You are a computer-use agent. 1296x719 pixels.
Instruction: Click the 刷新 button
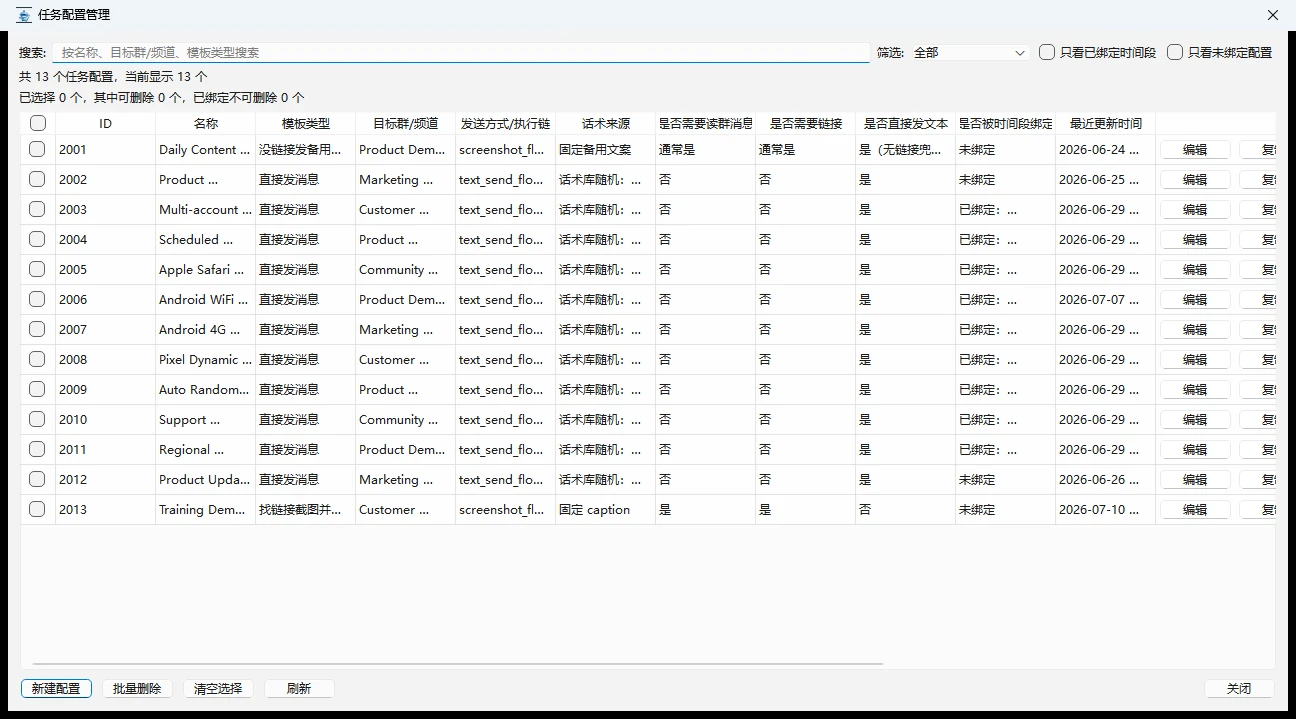[299, 688]
